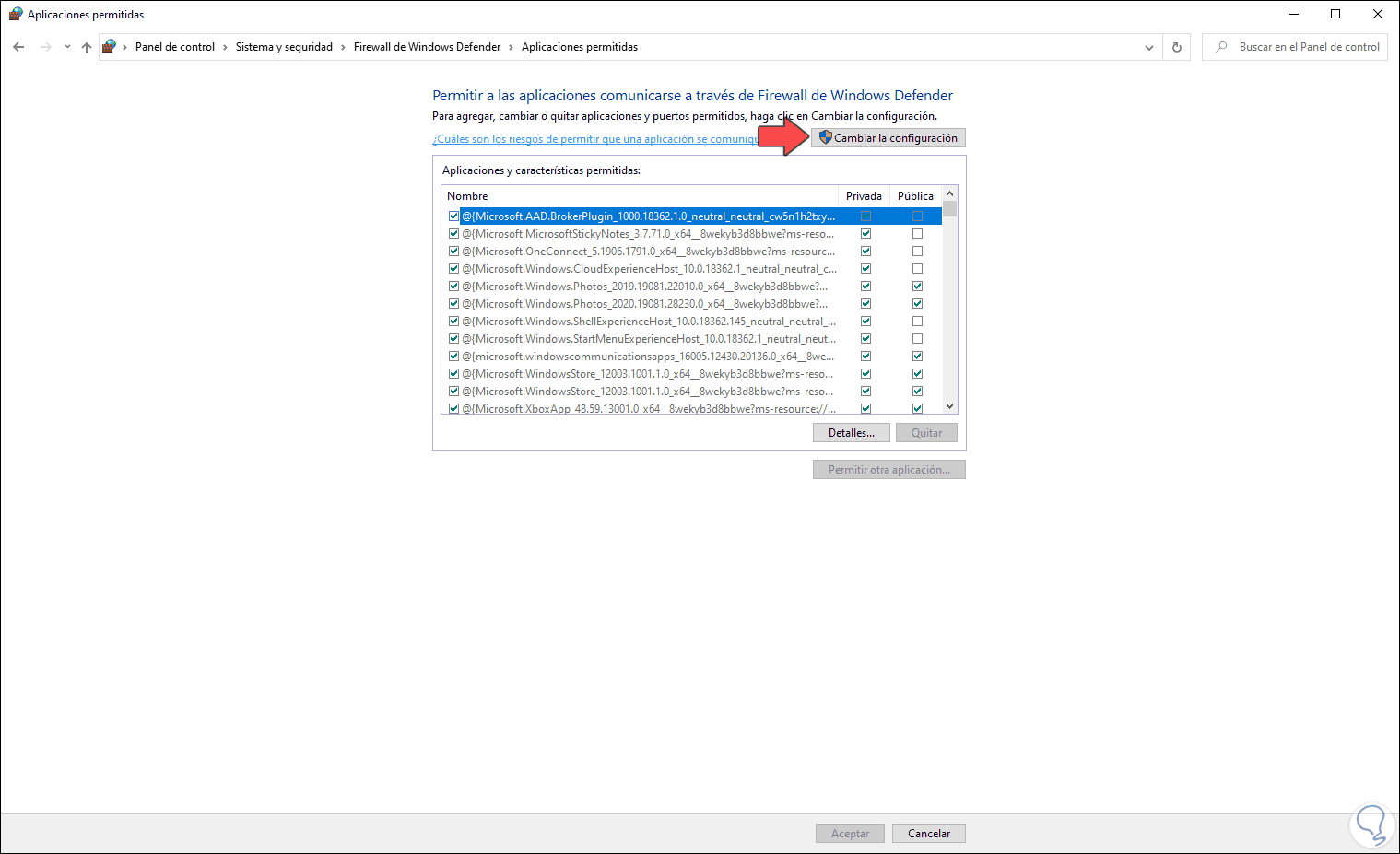1400x854 pixels.
Task: Select the Windows.Photos_2020 row text
Action: pos(645,304)
